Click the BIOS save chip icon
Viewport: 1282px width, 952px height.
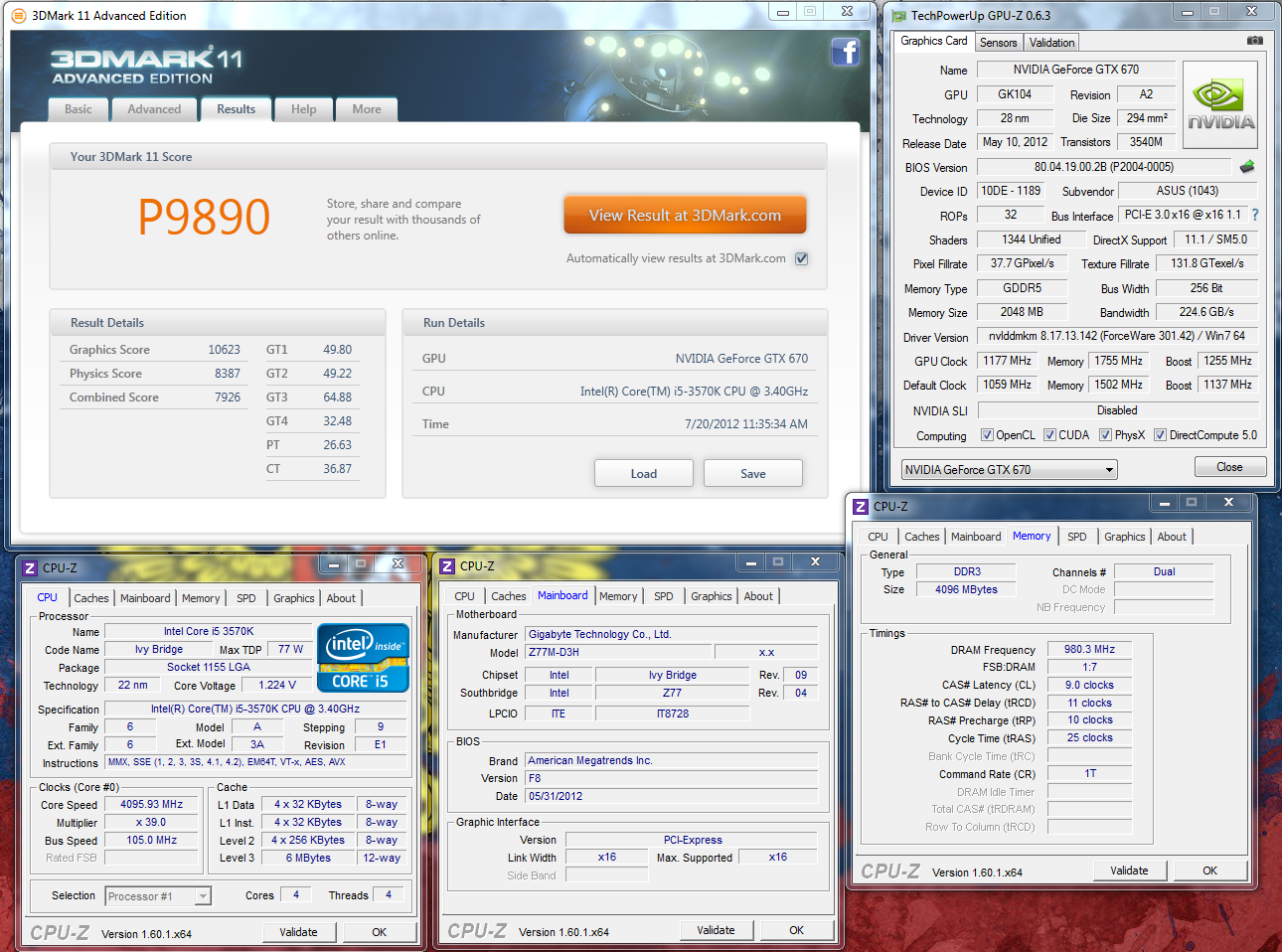1247,167
